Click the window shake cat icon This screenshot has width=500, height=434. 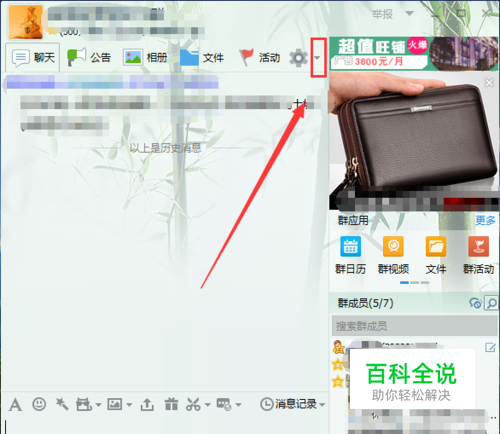84,404
